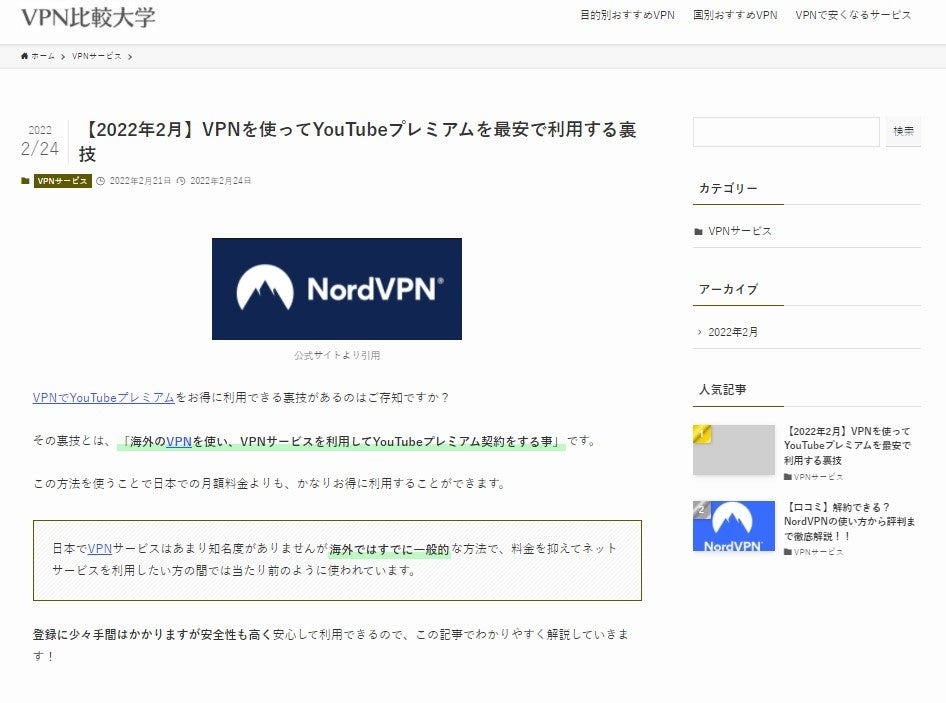Open the NordVPN rank 2 thumbnail

click(734, 526)
